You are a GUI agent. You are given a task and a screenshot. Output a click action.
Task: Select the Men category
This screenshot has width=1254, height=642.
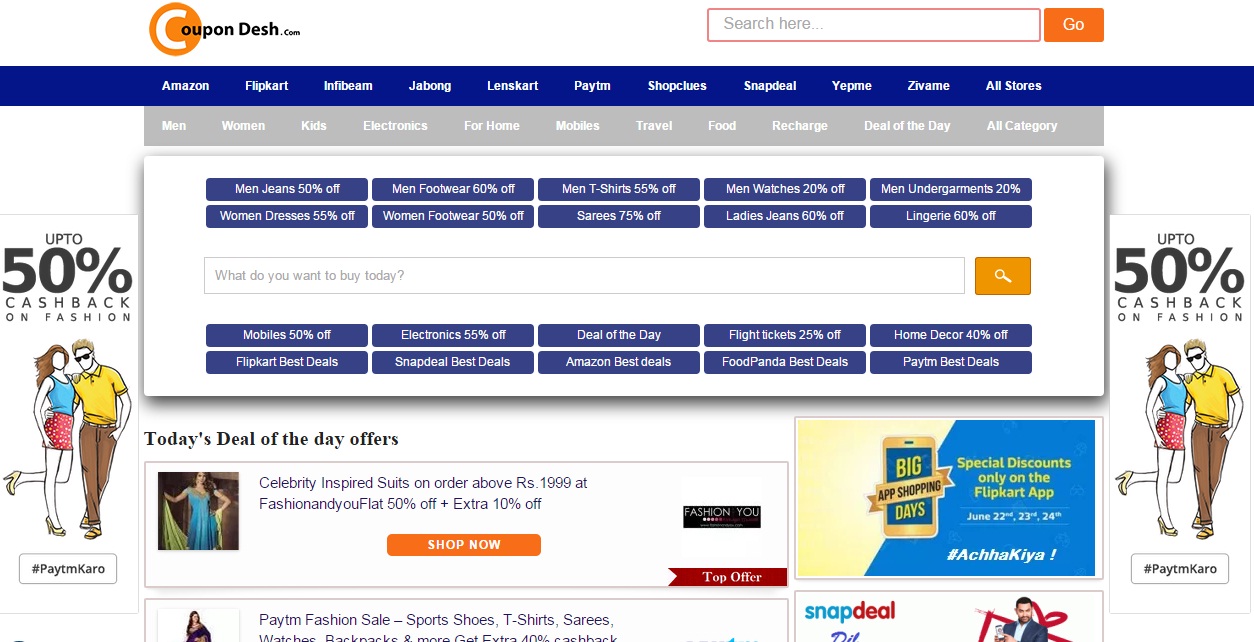coord(174,126)
